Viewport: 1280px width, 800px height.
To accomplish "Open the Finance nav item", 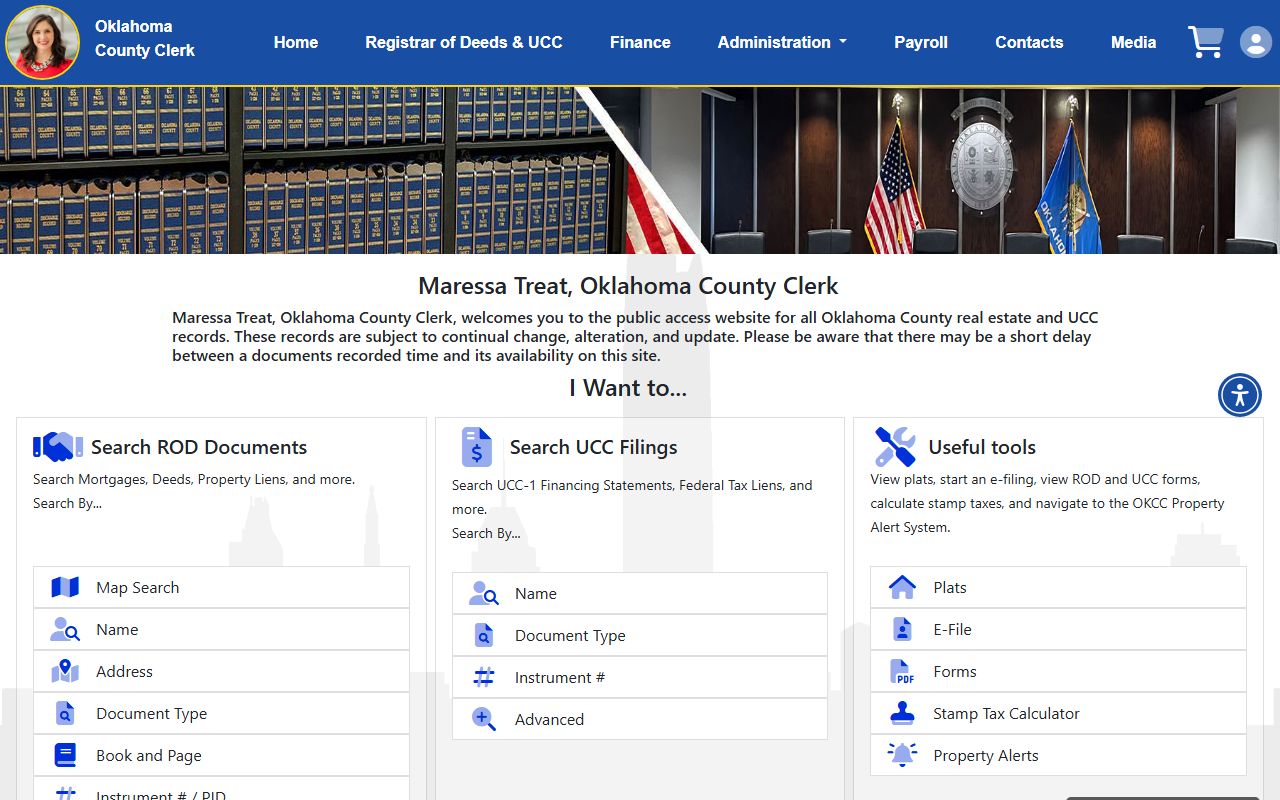I will pyautogui.click(x=640, y=42).
